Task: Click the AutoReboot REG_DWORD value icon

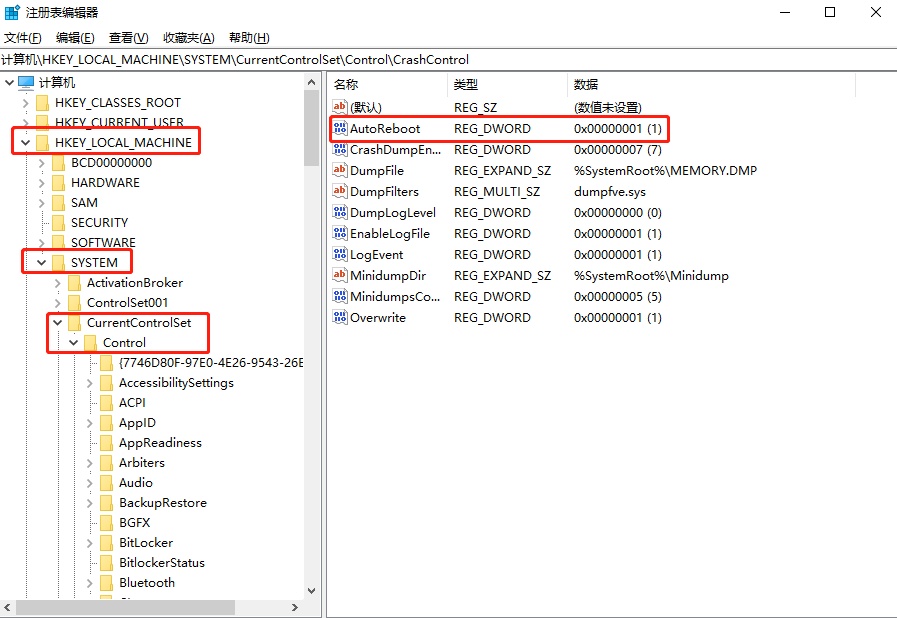Action: (340, 128)
